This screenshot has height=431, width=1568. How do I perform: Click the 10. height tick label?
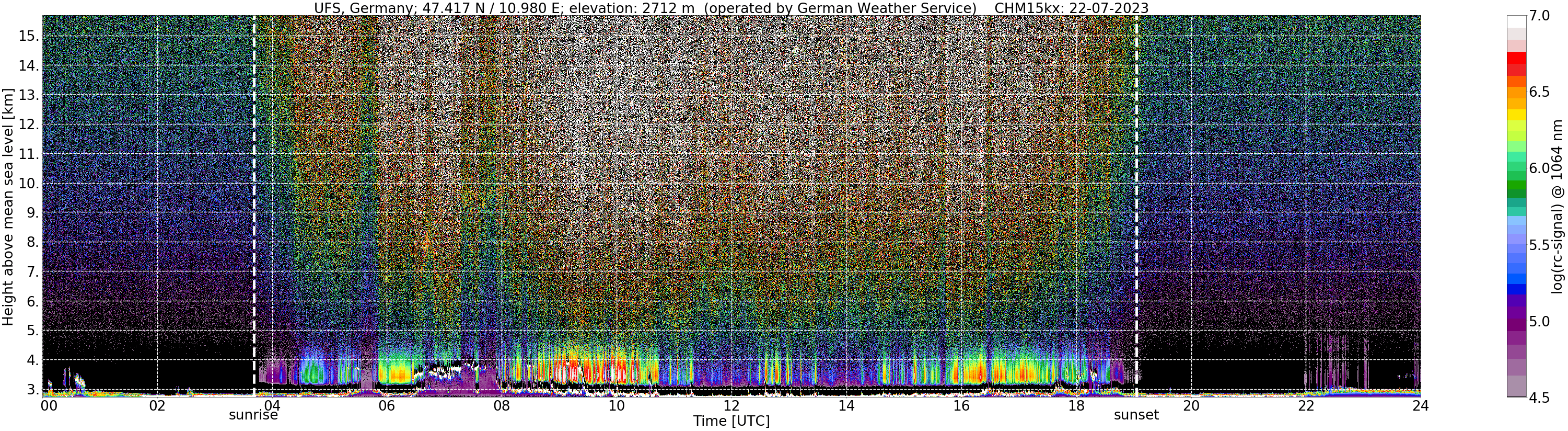tap(29, 184)
